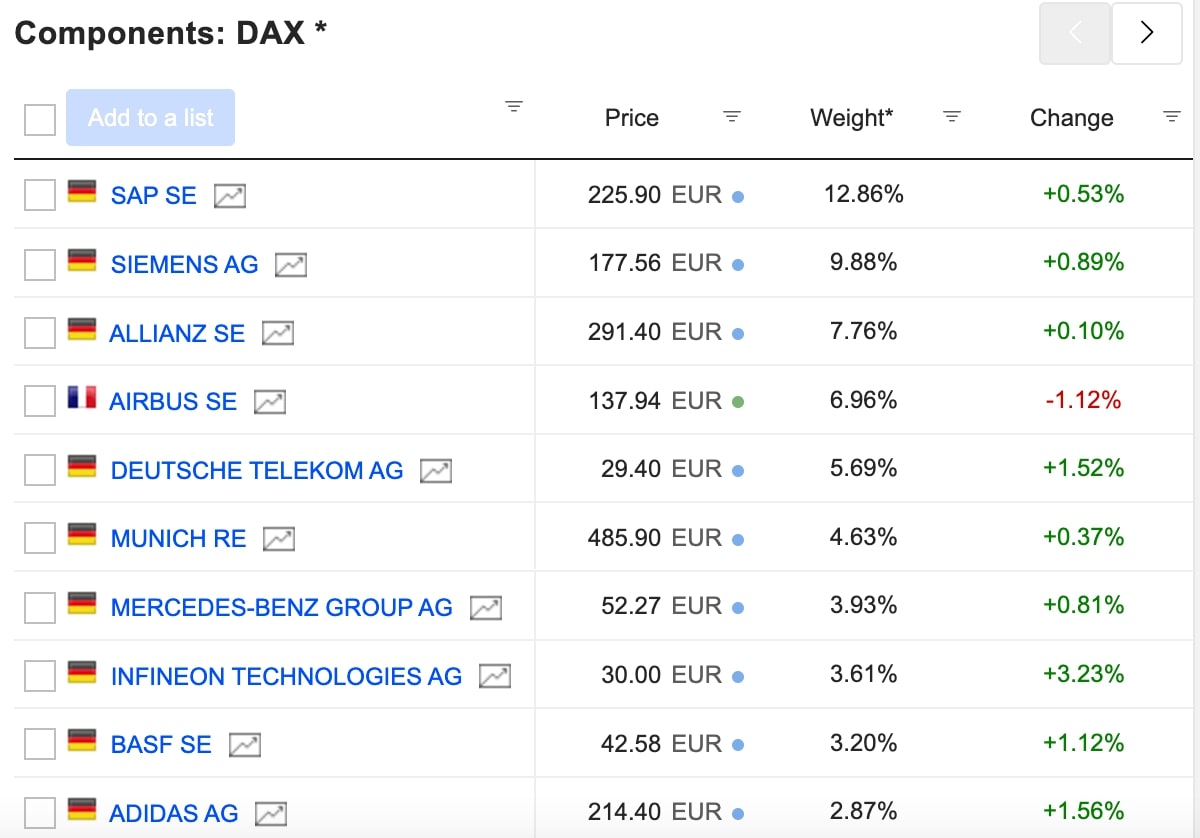Open the ALLIANZ SE stock link

(x=177, y=333)
